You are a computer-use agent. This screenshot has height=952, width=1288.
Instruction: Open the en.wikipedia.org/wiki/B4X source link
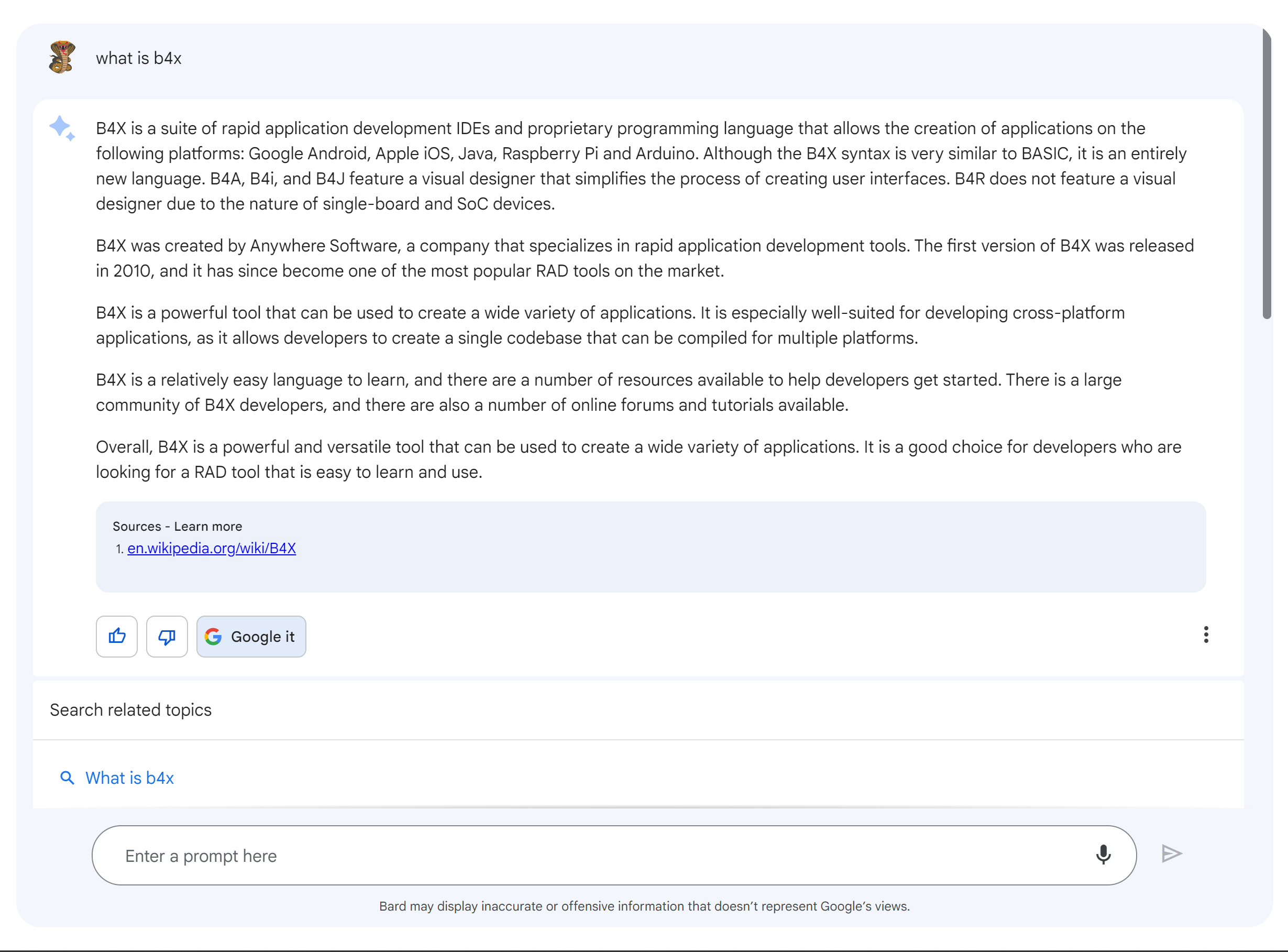[212, 548]
